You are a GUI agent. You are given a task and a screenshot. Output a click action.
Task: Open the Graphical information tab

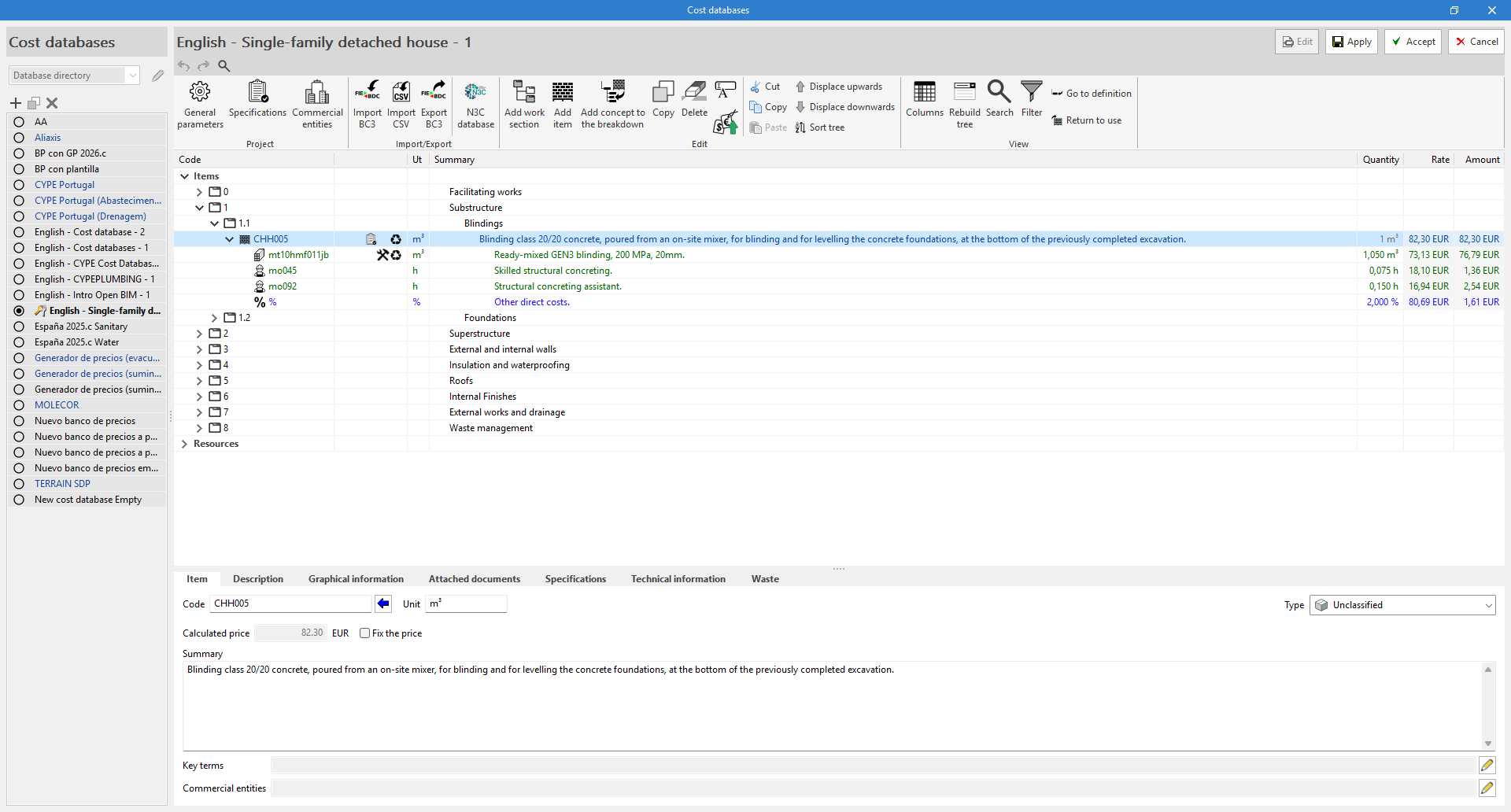coord(356,579)
